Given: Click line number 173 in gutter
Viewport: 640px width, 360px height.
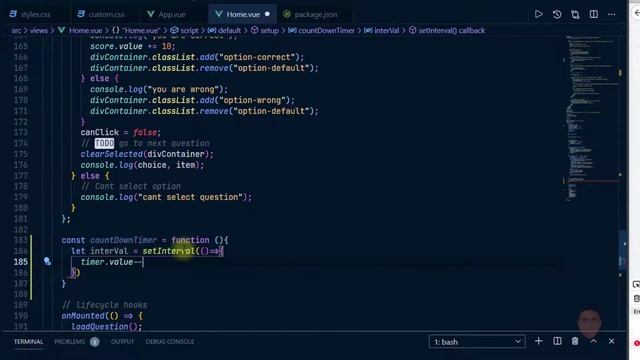Looking at the screenshot, I should (20, 132).
